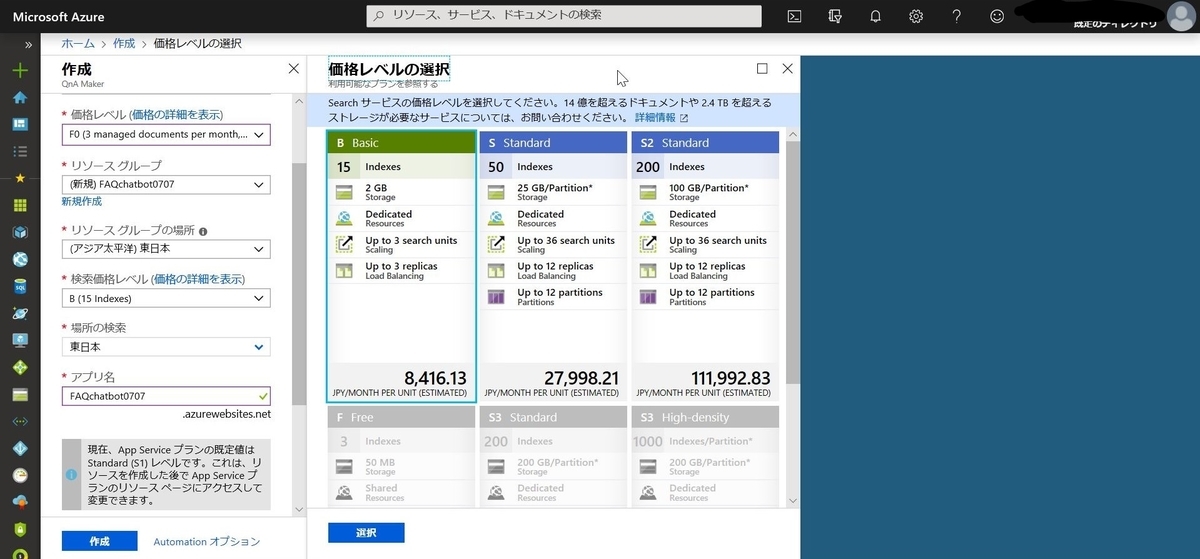Open Automation オプション link
Viewport: 1200px width, 559px height.
pos(207,541)
